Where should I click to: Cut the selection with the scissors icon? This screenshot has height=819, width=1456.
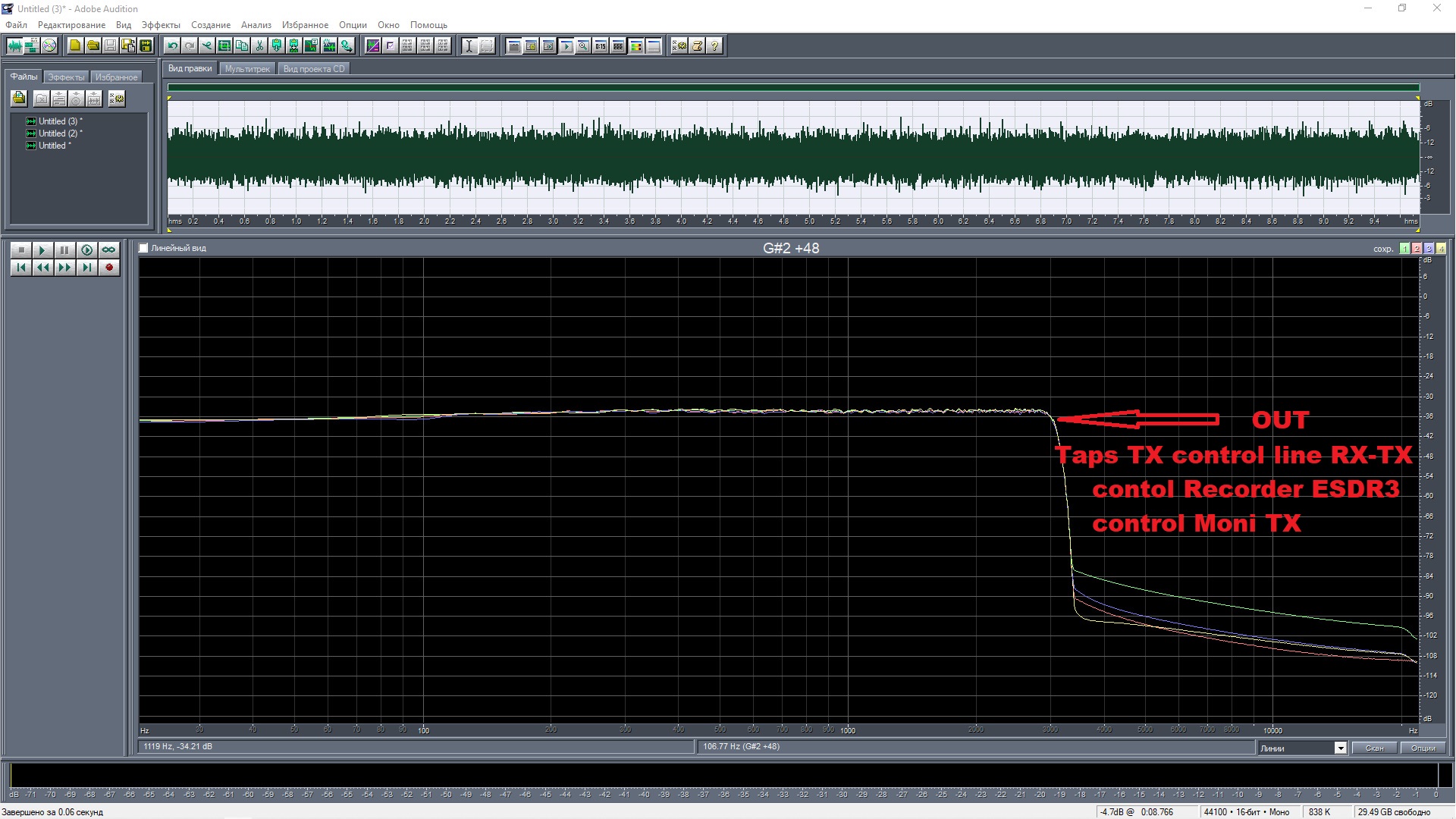[x=259, y=45]
